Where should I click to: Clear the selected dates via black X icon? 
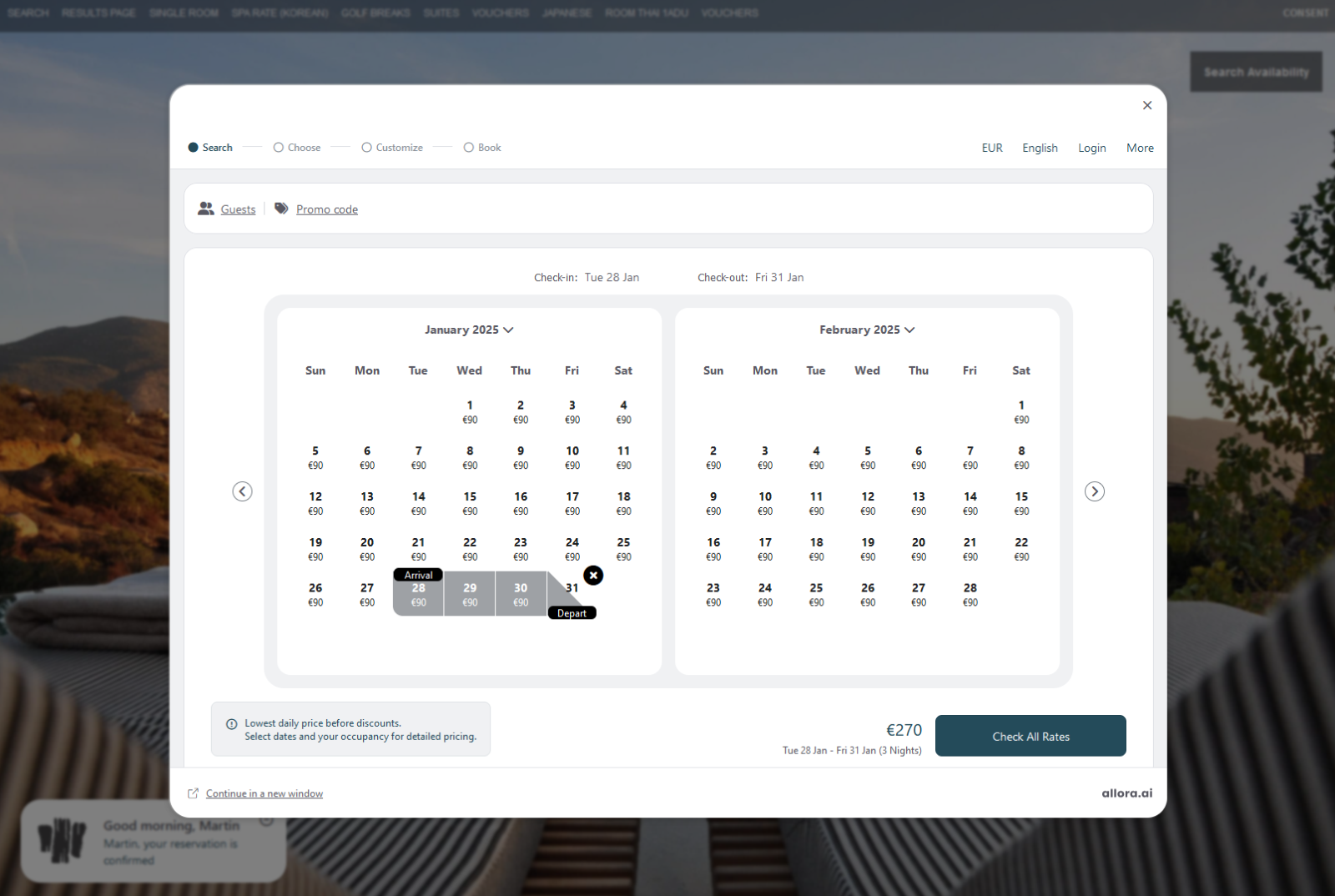click(x=593, y=576)
